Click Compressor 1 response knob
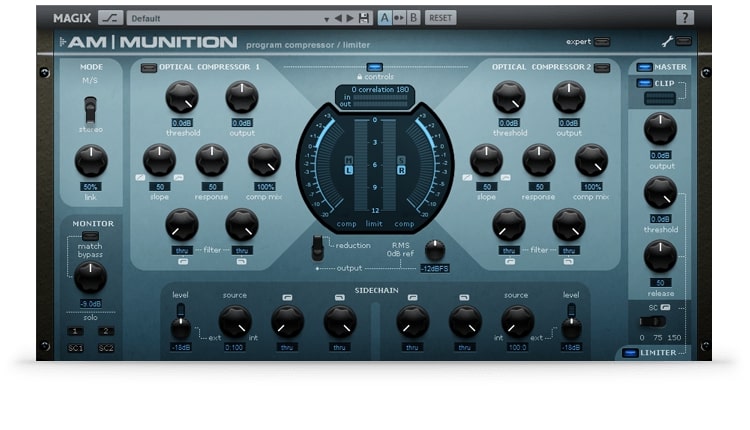The width and height of the screenshot is (750, 430). click(x=212, y=160)
